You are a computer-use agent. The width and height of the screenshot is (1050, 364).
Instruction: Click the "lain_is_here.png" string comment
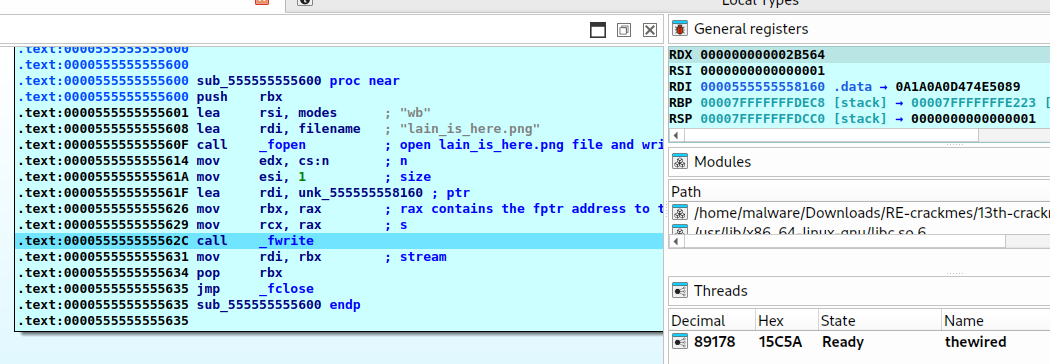469,129
